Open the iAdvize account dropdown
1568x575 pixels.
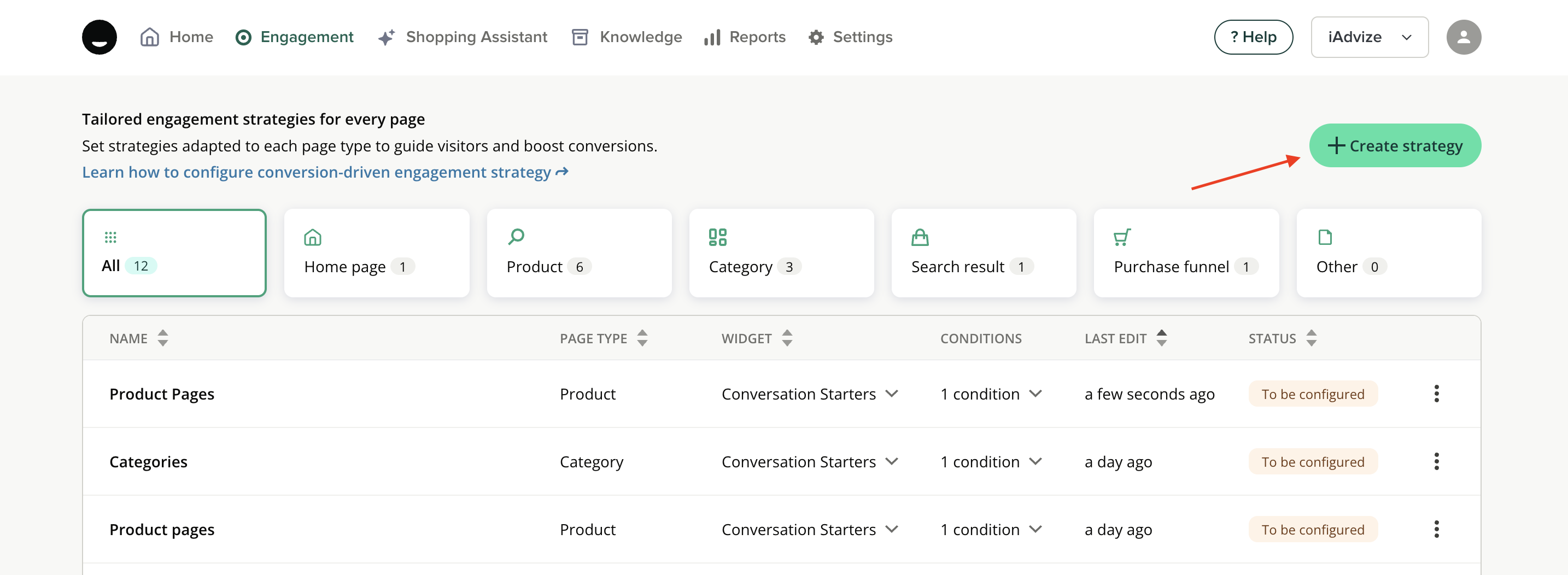point(1369,37)
